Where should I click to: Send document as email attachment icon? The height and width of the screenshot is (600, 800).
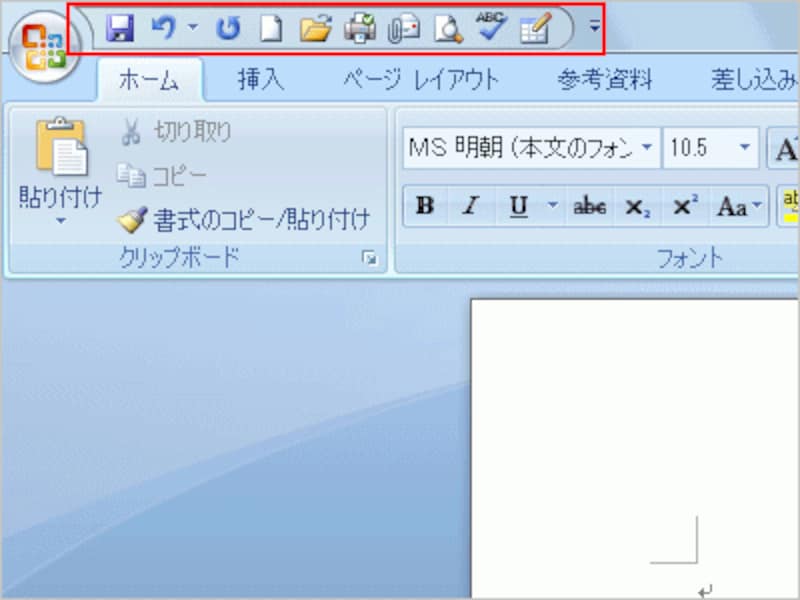(x=404, y=30)
